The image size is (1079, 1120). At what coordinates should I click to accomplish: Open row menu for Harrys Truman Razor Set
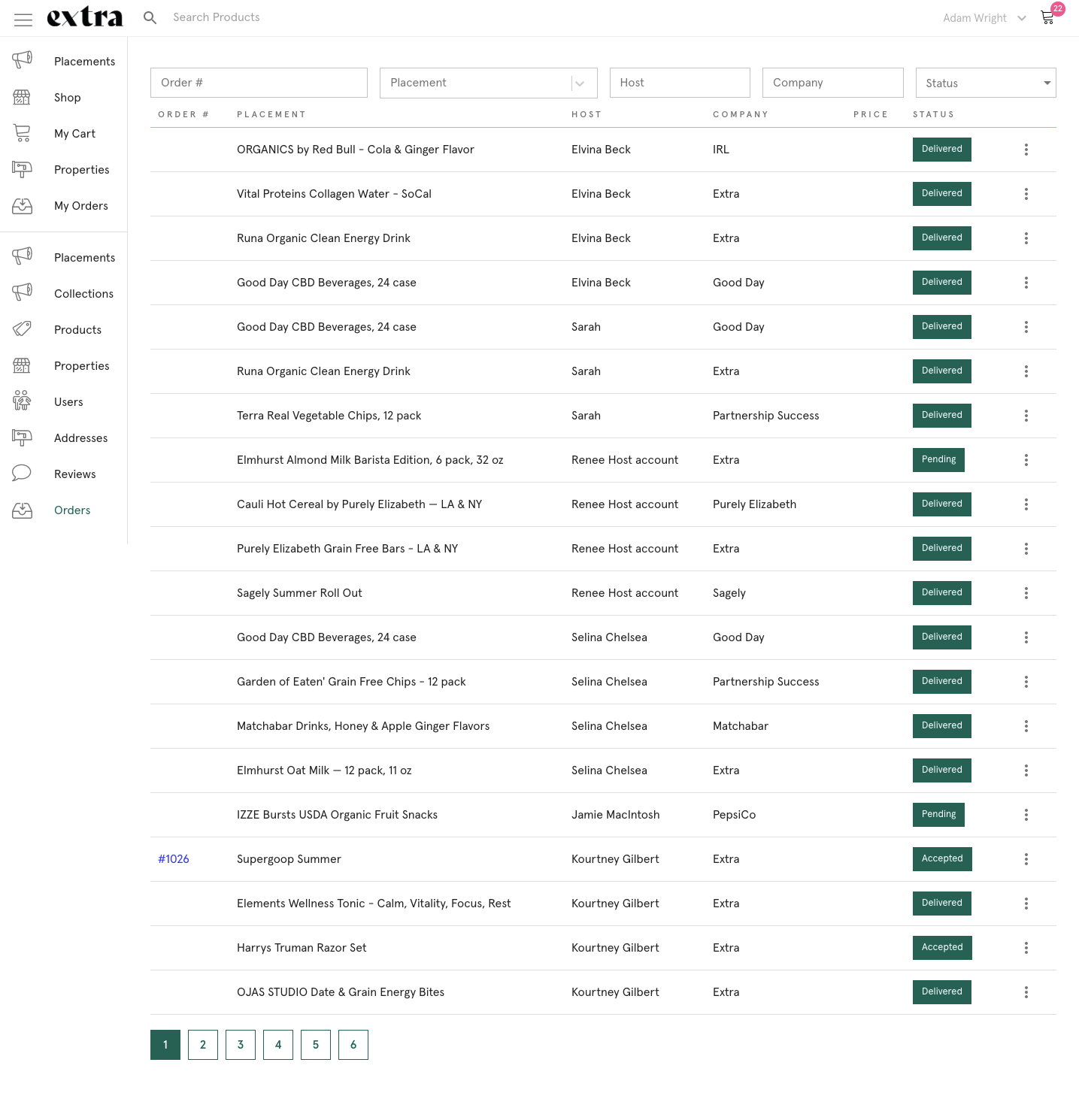[1026, 948]
